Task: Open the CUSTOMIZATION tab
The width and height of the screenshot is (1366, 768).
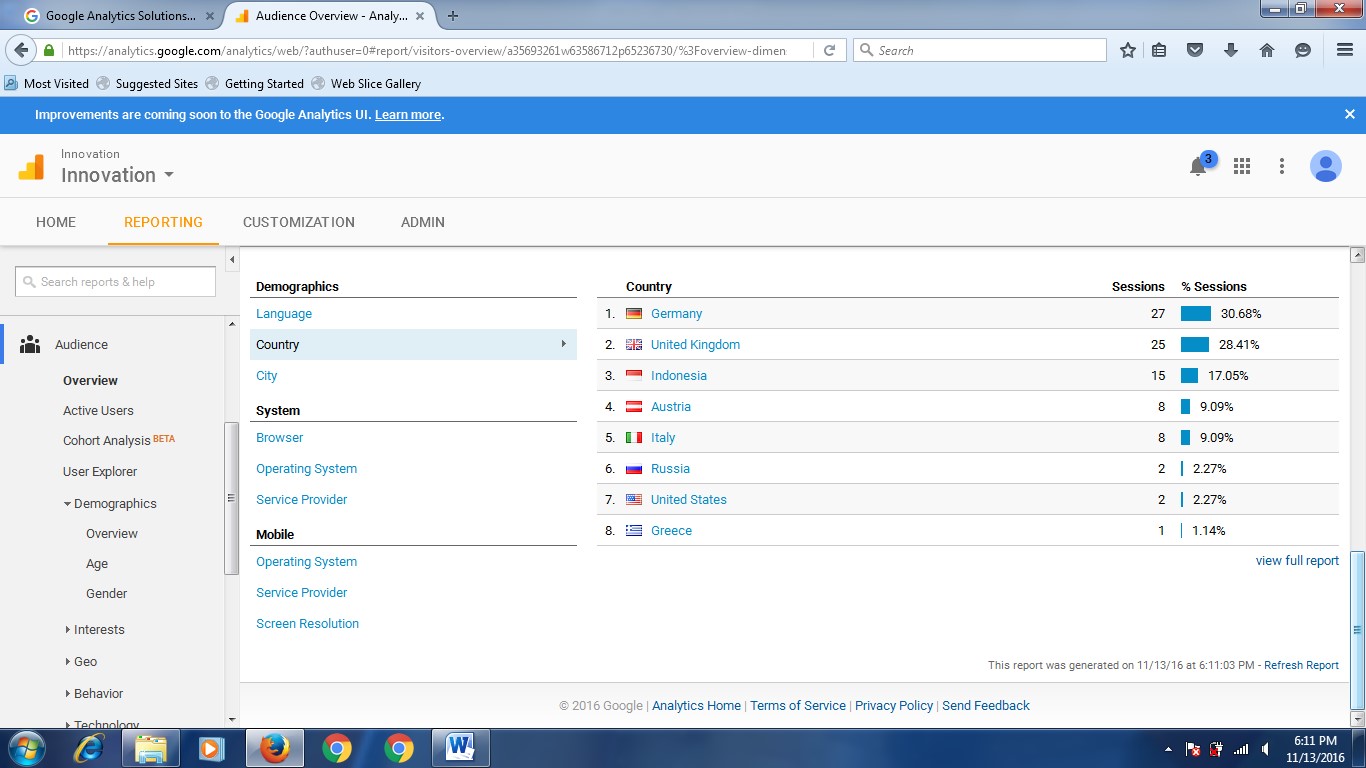Action: pos(299,222)
